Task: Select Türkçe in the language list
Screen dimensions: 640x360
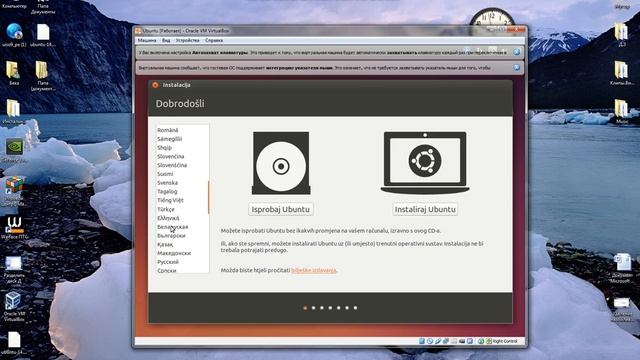Action: pyautogui.click(x=166, y=209)
